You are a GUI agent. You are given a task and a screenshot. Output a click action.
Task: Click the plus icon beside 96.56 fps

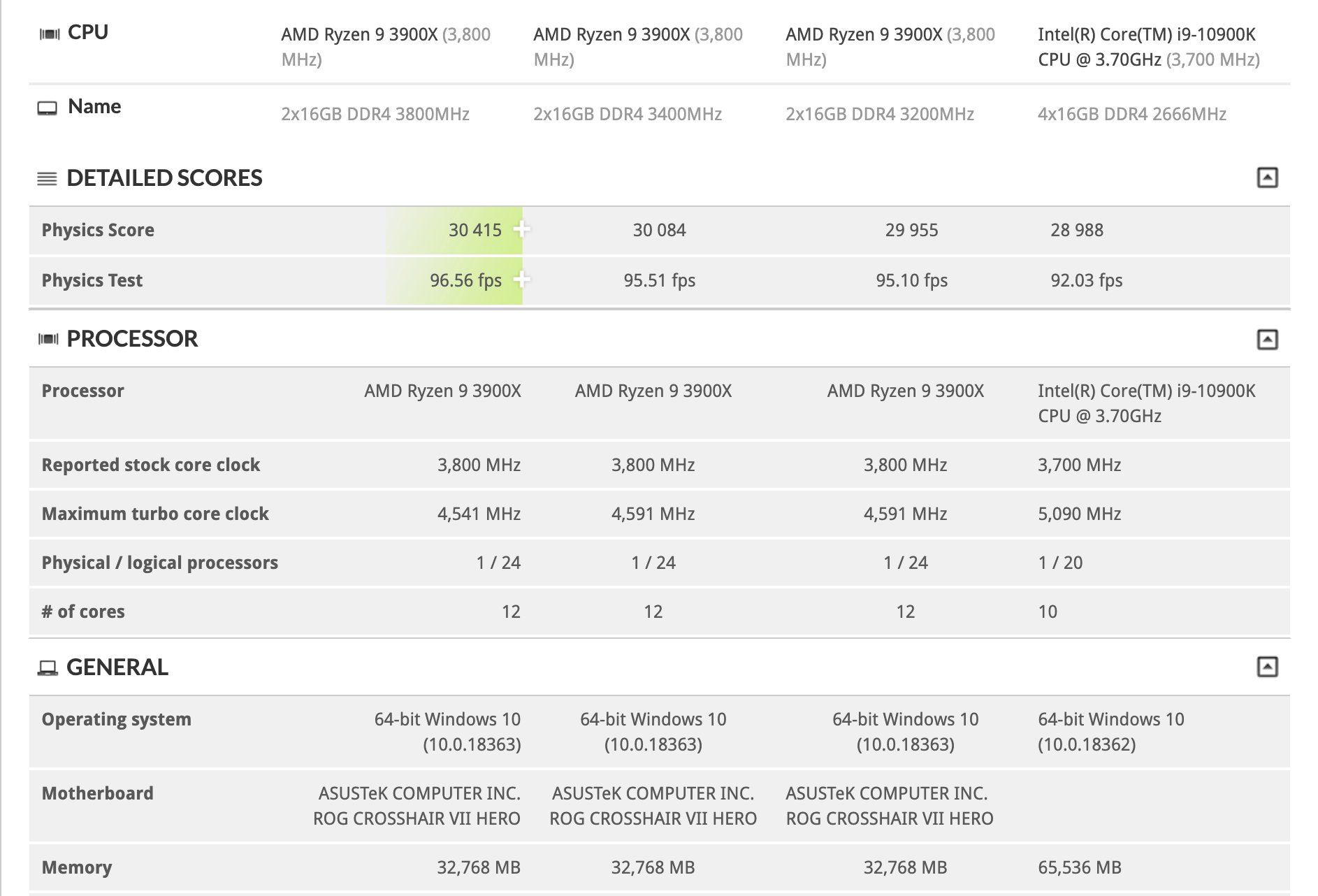[x=521, y=280]
